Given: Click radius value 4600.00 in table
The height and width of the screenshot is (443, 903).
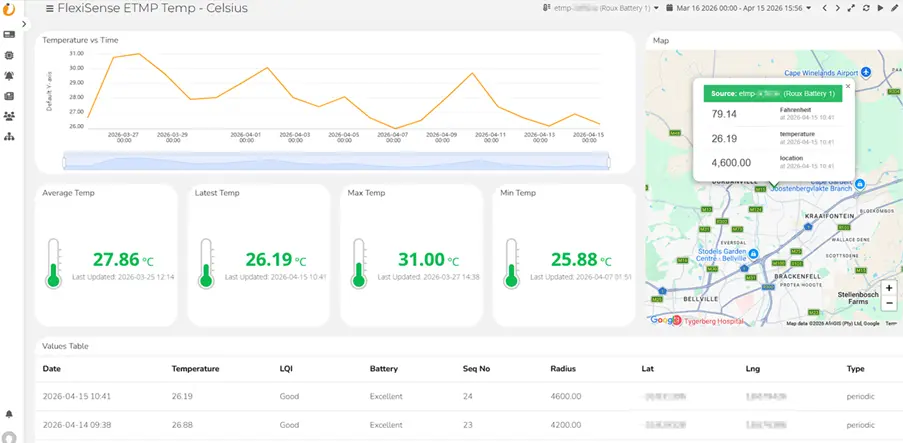Looking at the screenshot, I should 566,396.
